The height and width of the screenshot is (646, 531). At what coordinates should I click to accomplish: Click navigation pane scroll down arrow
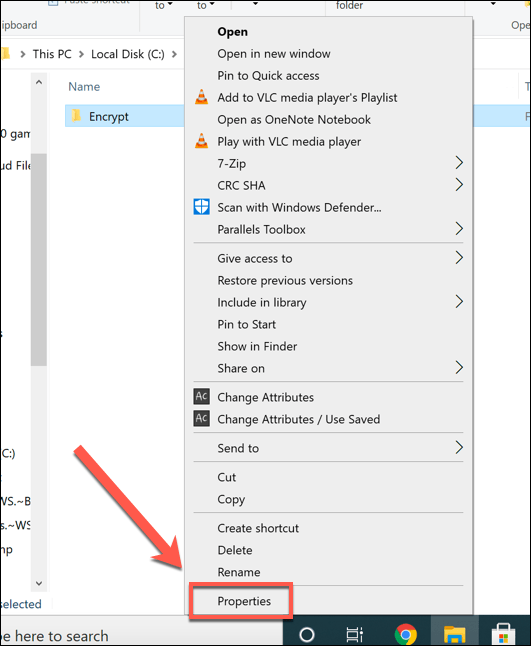click(x=39, y=583)
